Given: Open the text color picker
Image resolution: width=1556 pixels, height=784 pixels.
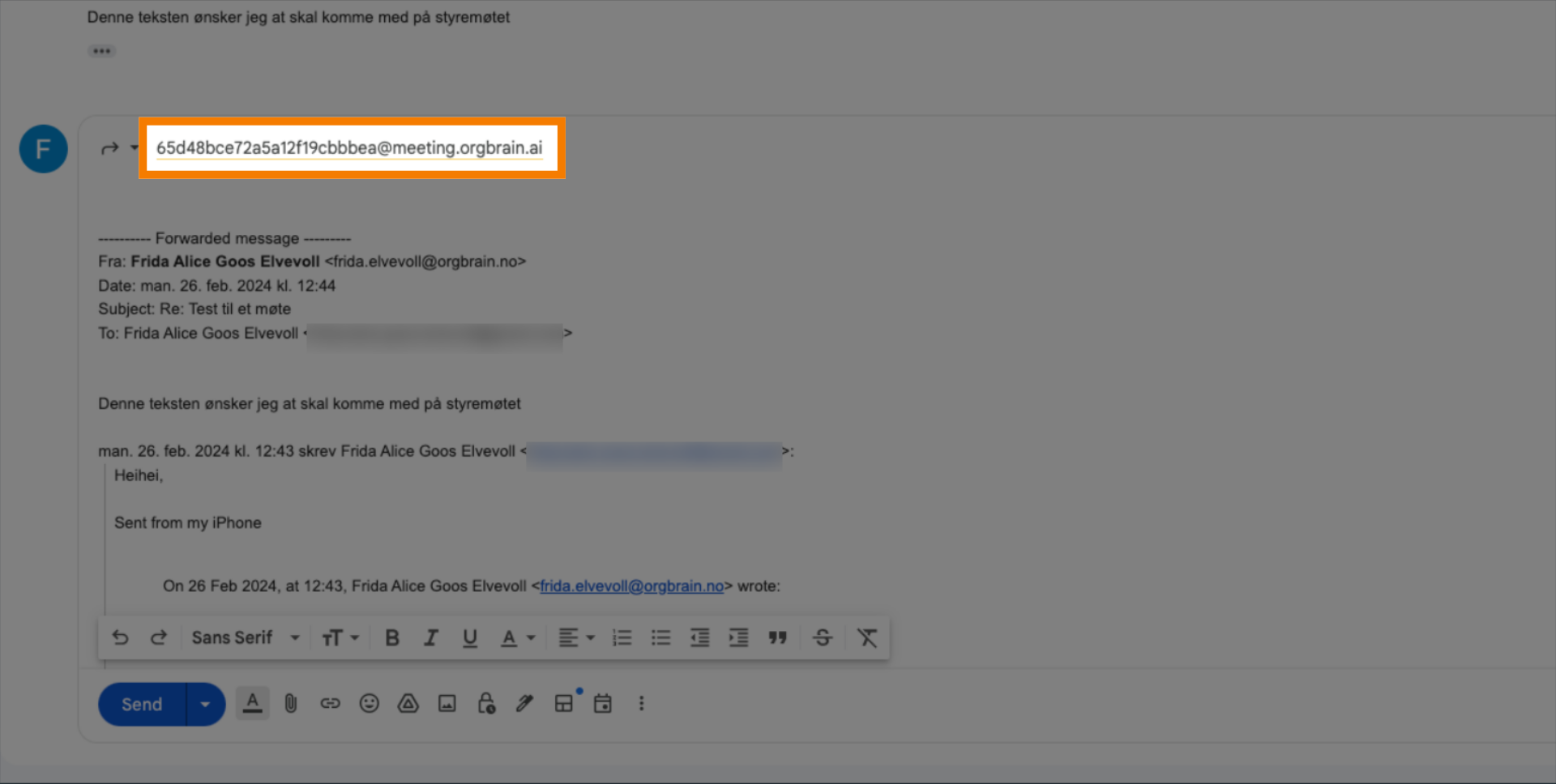Looking at the screenshot, I should tap(517, 638).
